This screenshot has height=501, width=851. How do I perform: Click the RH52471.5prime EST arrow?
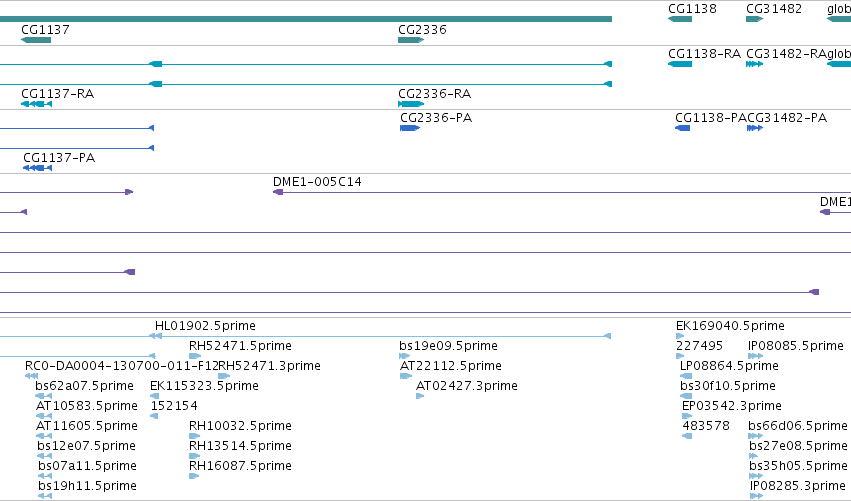pyautogui.click(x=195, y=356)
